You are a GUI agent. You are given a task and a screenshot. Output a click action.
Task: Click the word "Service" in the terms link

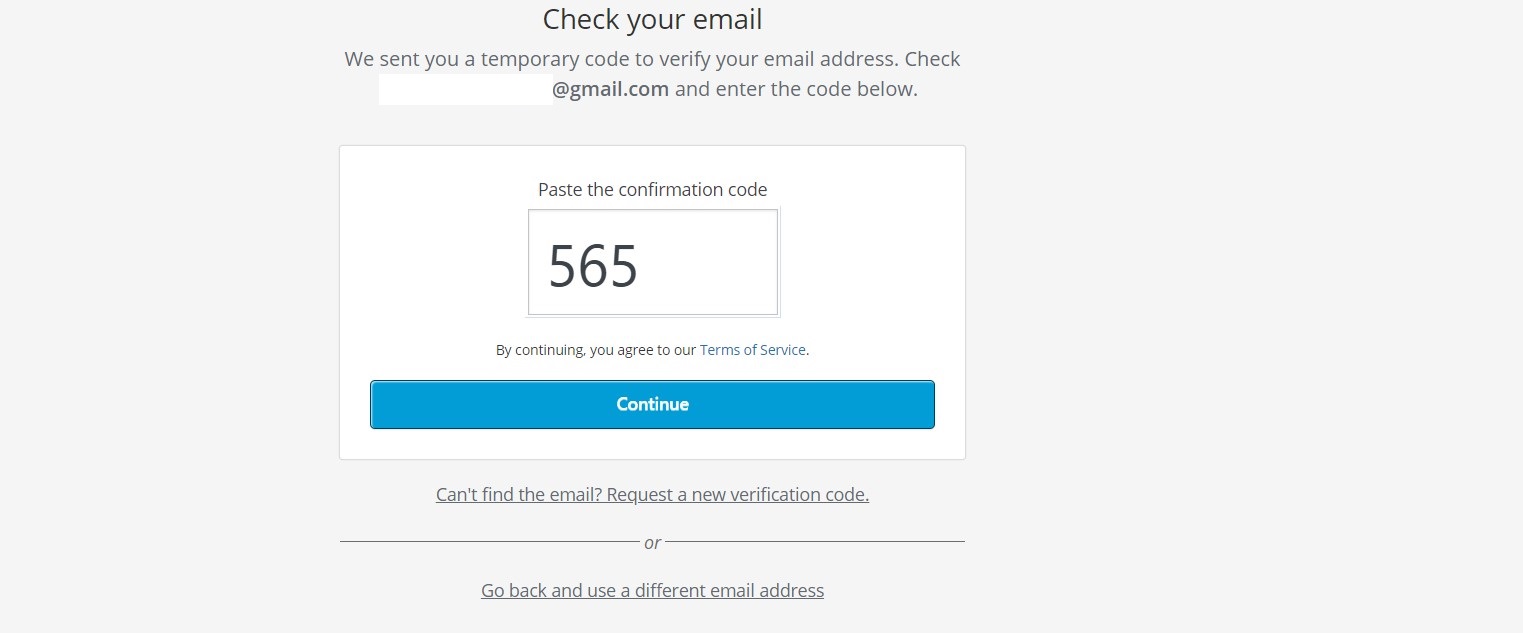780,350
